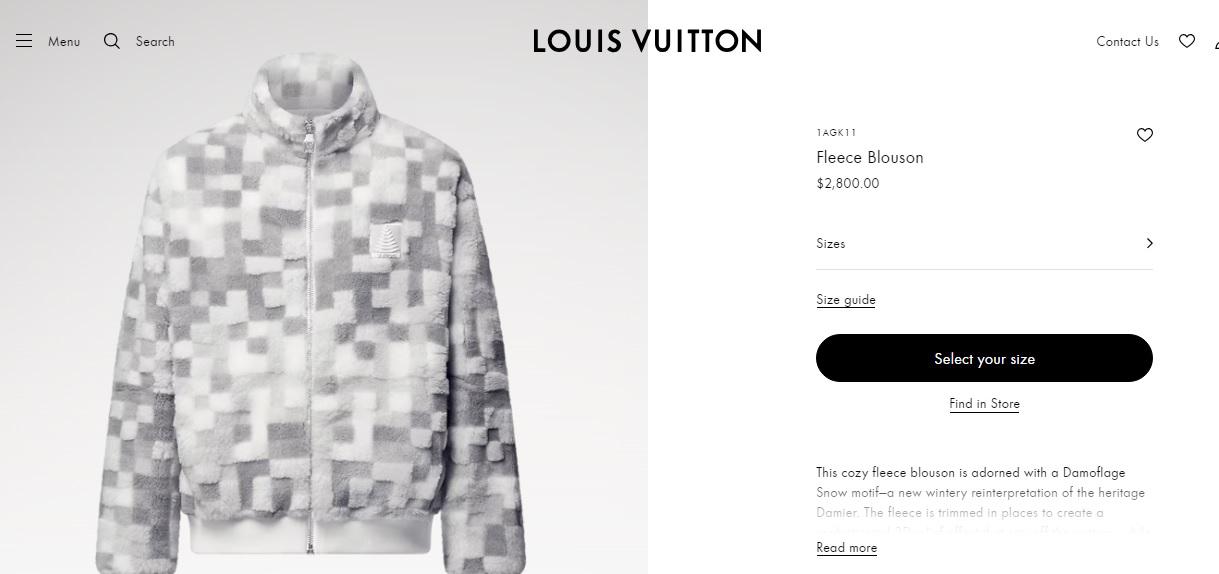Click the Fleece Blouson product title

[870, 158]
